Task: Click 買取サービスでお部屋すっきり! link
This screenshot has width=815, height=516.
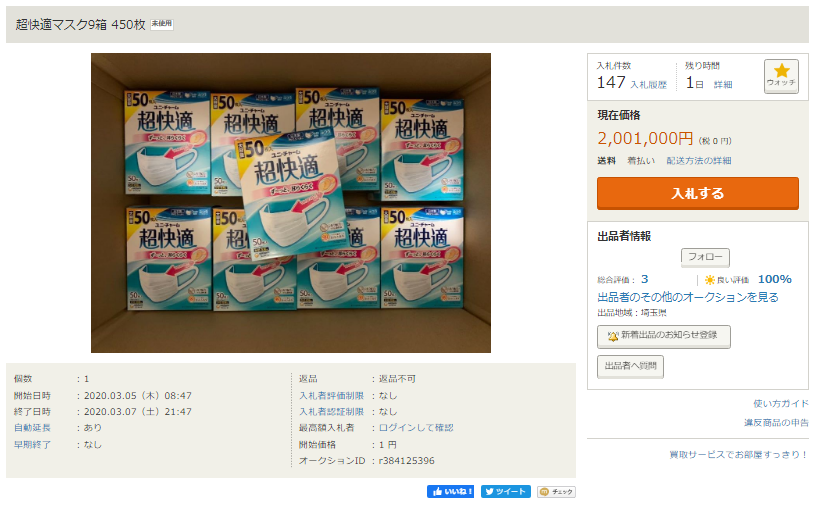Action: pyautogui.click(x=739, y=455)
